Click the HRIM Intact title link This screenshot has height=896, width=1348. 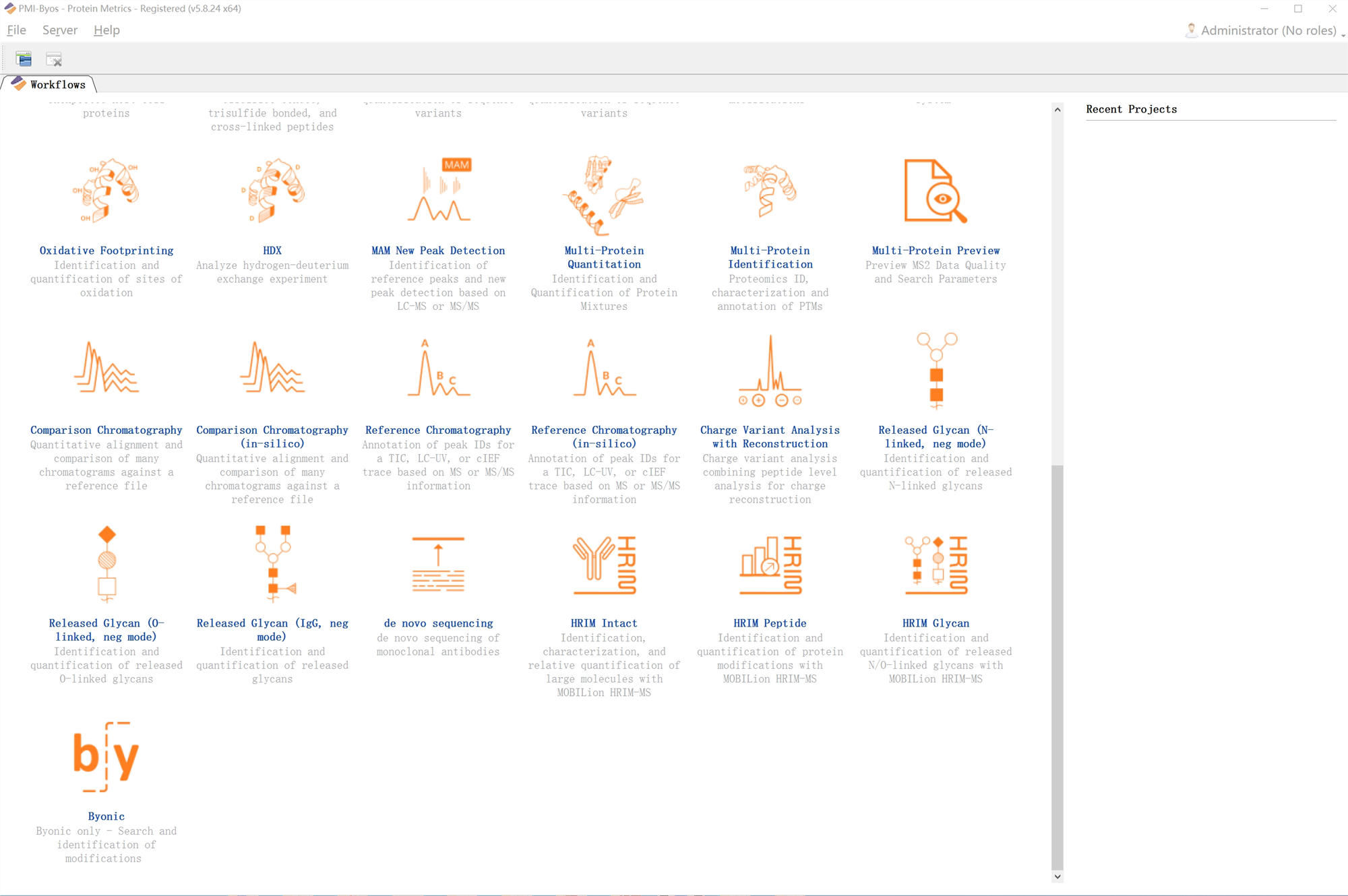coord(604,623)
